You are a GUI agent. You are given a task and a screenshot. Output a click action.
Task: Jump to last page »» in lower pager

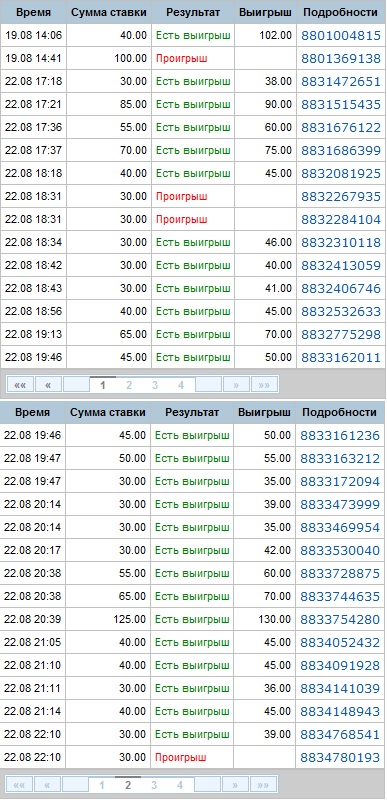[x=263, y=784]
